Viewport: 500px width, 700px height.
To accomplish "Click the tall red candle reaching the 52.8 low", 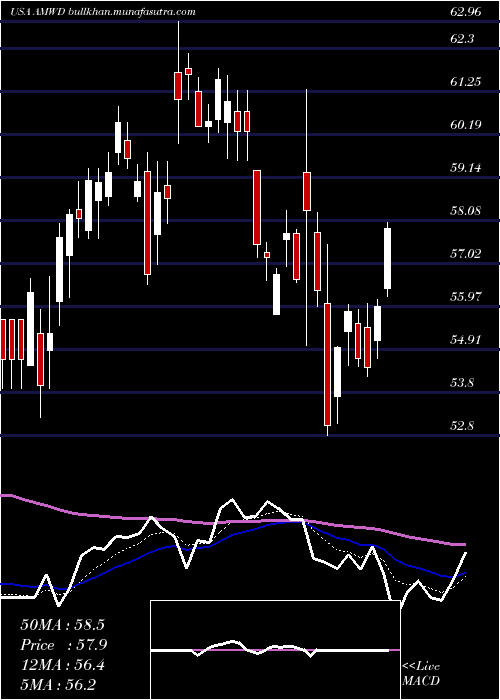I will (328, 364).
